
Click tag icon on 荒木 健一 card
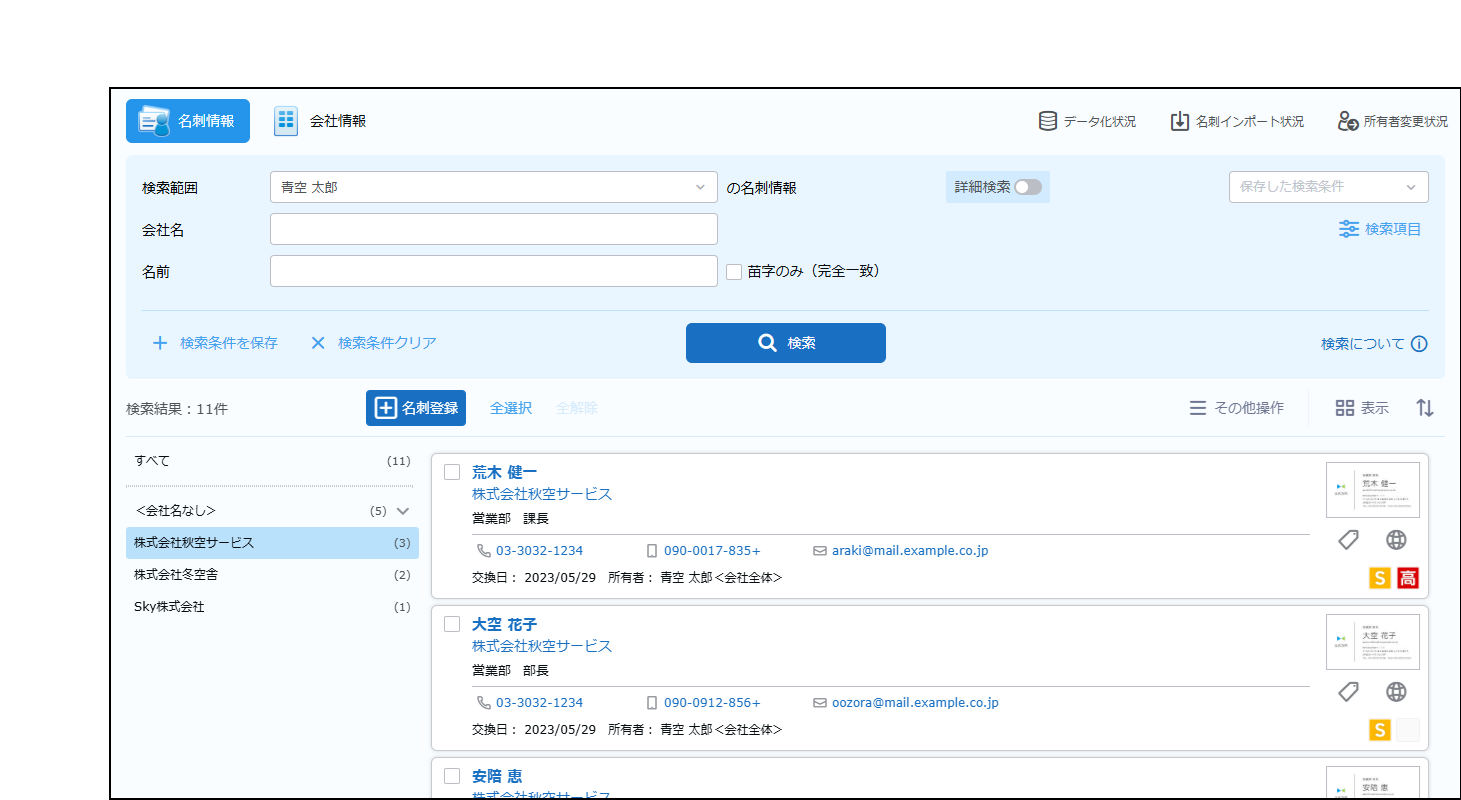(x=1348, y=540)
